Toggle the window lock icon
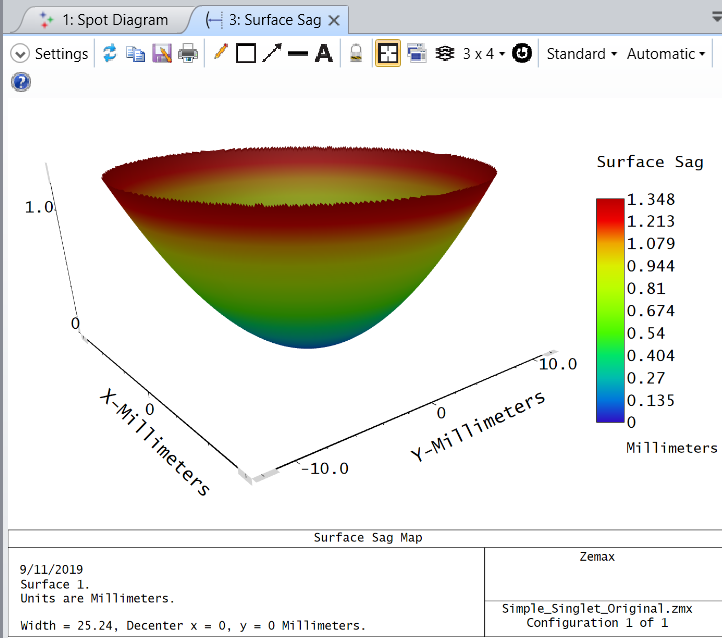Viewport: 722px width, 638px height. point(356,53)
